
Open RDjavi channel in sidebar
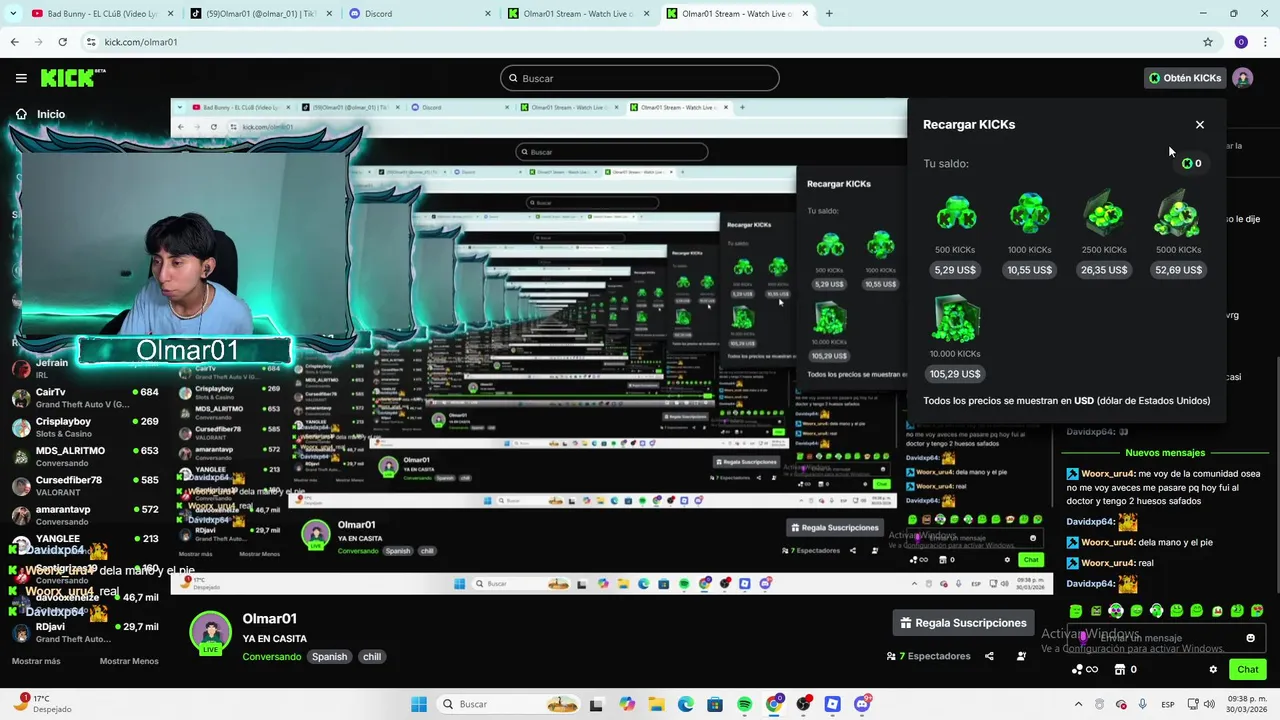pyautogui.click(x=85, y=632)
